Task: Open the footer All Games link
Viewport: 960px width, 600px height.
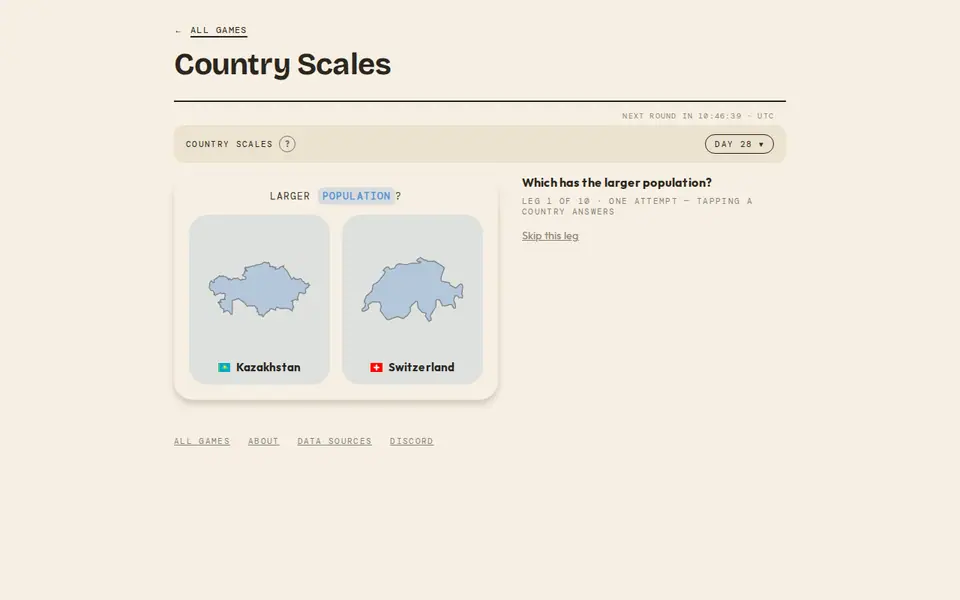Action: tap(201, 441)
